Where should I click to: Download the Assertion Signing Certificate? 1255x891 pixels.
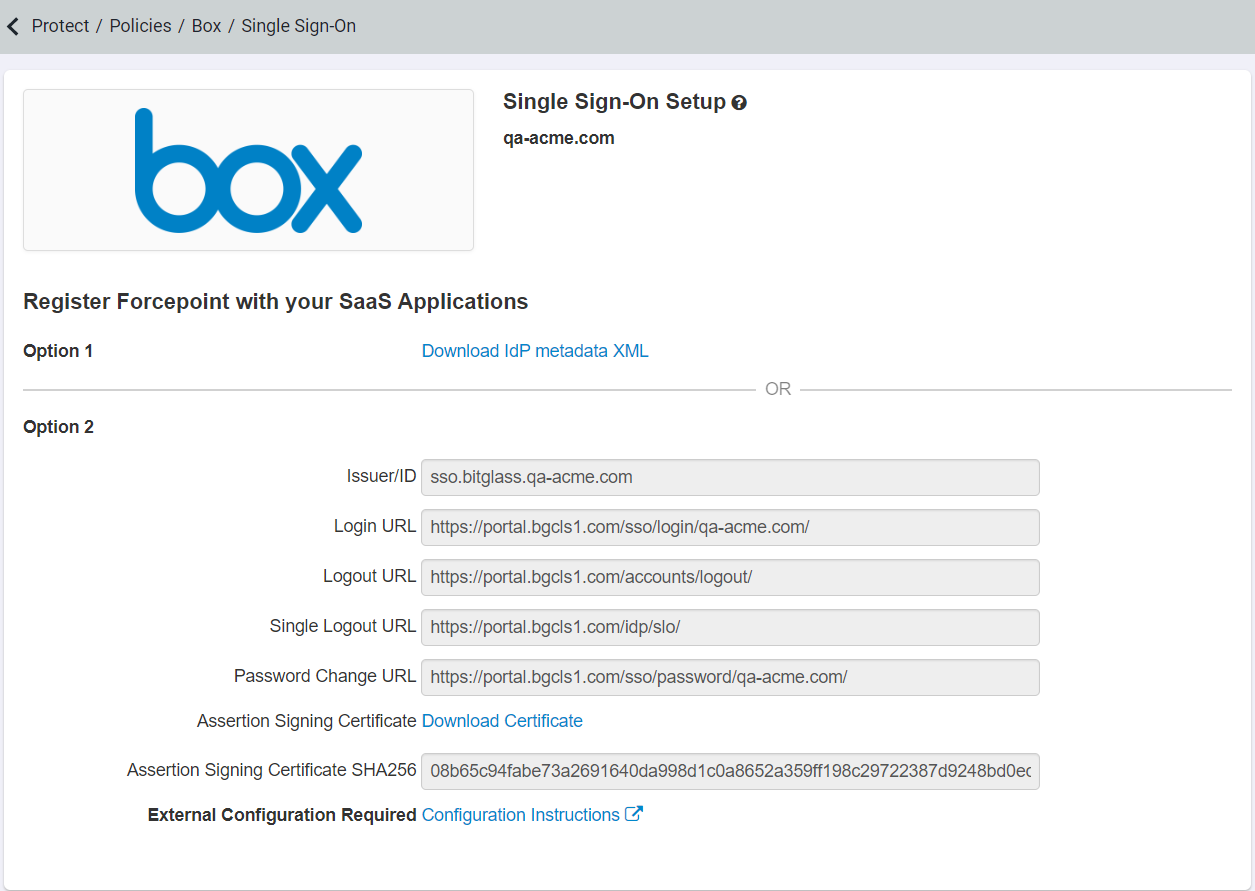pyautogui.click(x=502, y=721)
